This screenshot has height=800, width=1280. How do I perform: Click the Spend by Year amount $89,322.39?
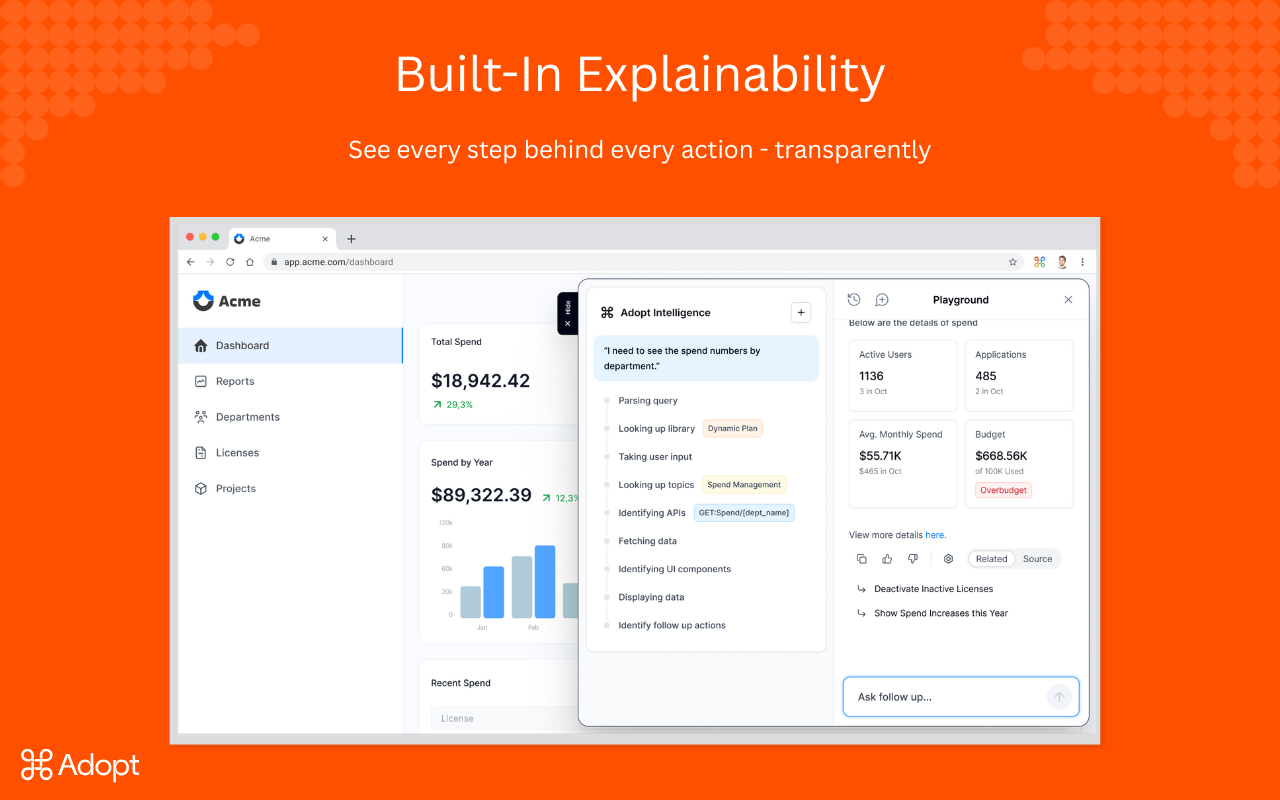coord(481,495)
